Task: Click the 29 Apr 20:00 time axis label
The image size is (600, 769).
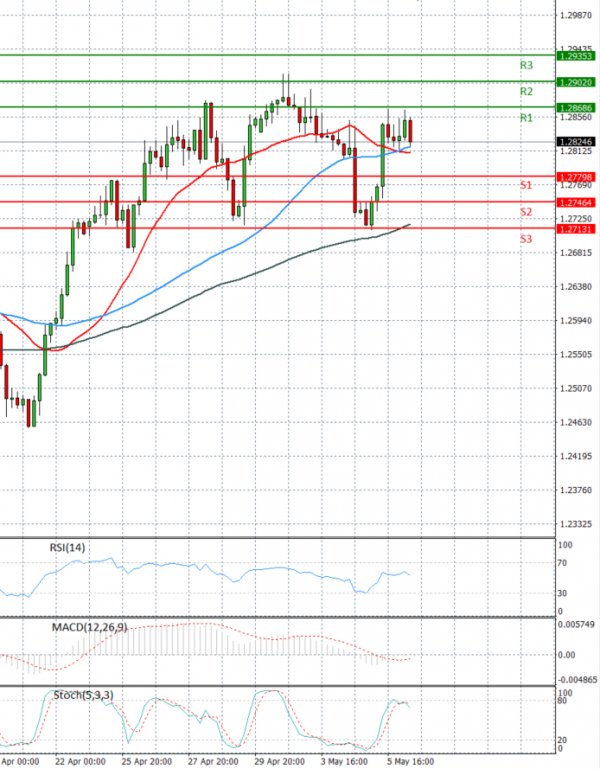Action: [279, 762]
